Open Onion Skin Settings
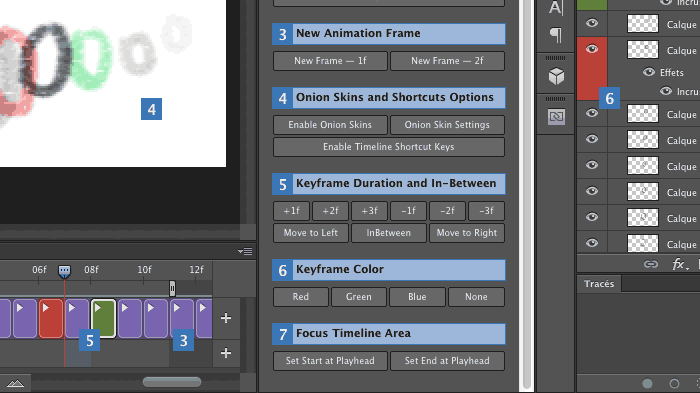The width and height of the screenshot is (700, 393). (x=447, y=125)
